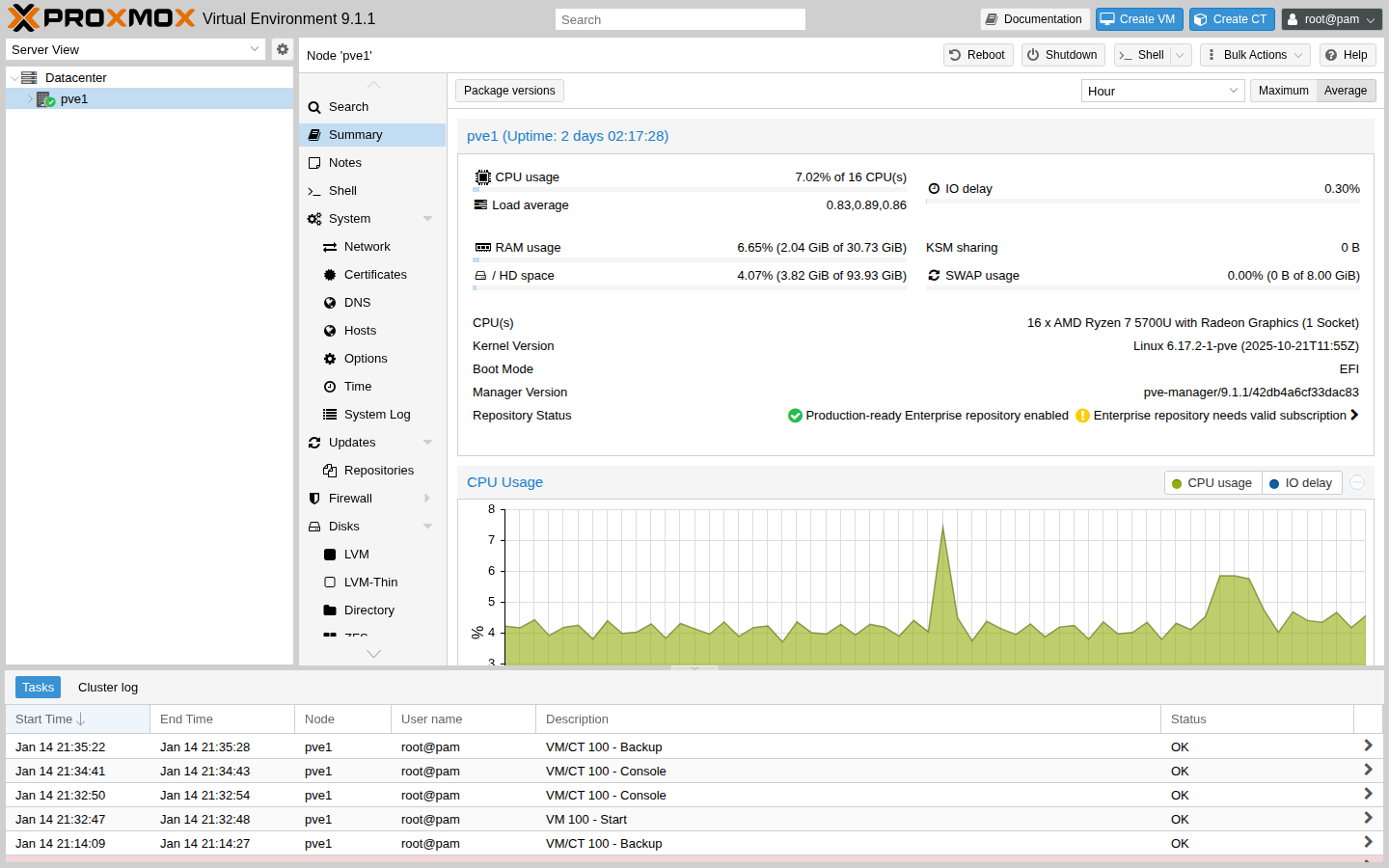Expand the pve1 node in the Server View tree
This screenshot has width=1389, height=868.
click(30, 98)
